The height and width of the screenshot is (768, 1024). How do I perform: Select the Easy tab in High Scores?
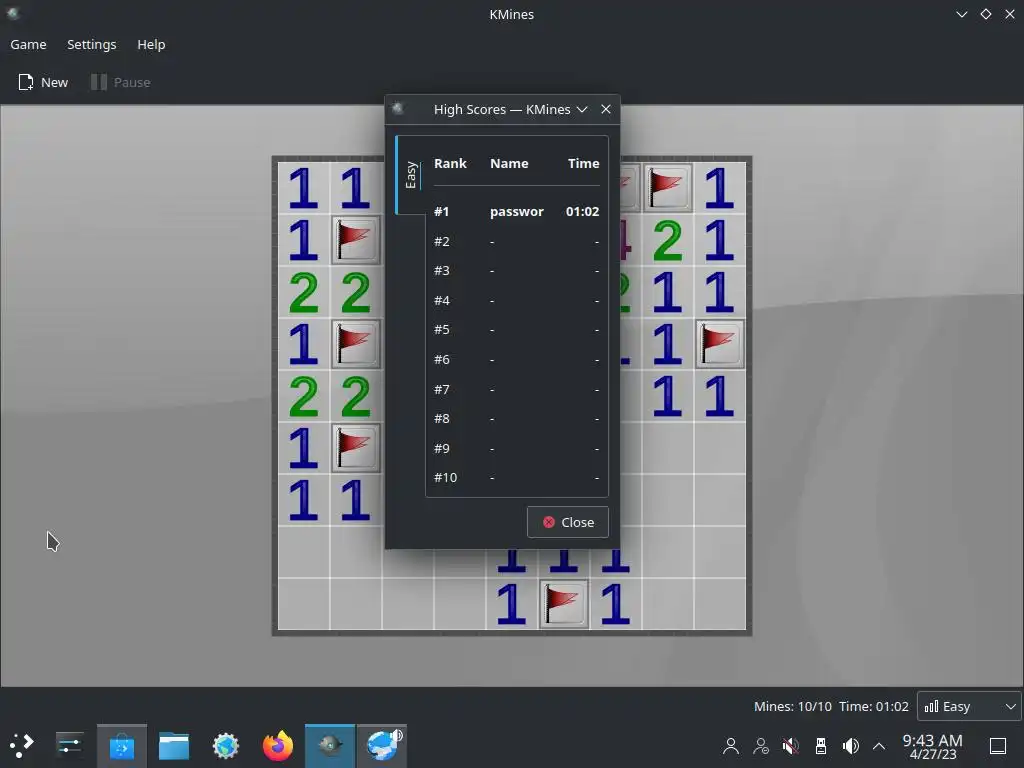pyautogui.click(x=411, y=175)
